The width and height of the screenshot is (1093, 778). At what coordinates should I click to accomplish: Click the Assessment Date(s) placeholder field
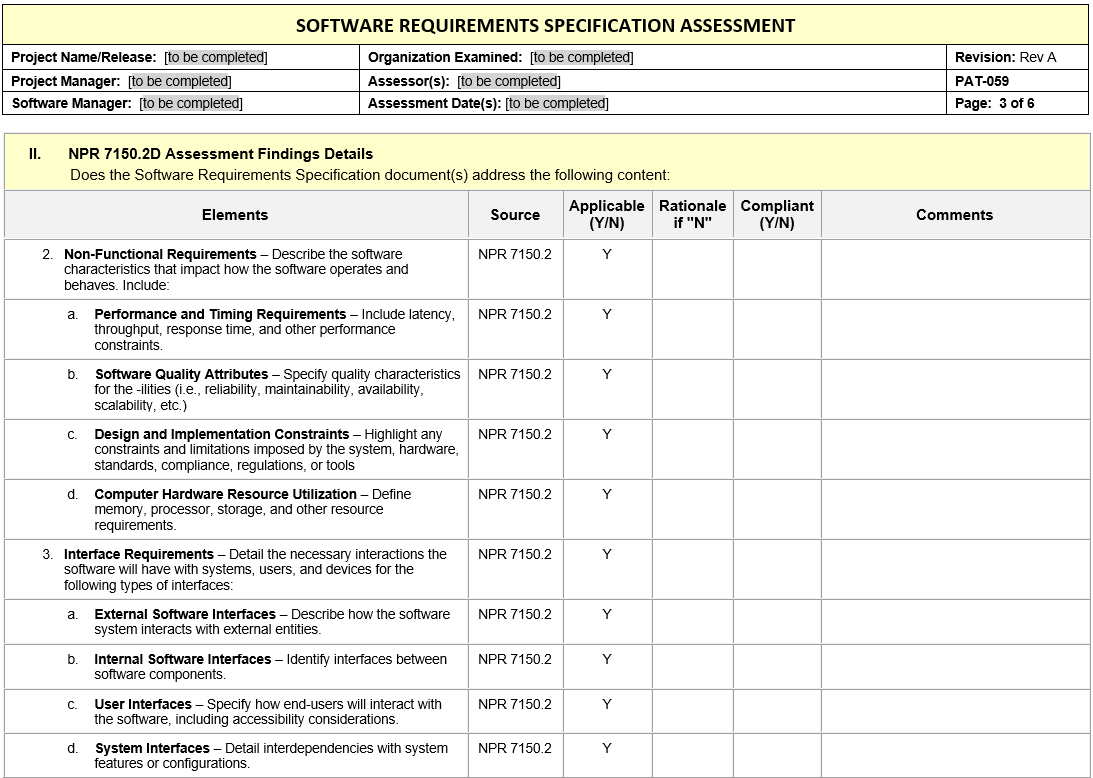click(x=557, y=103)
